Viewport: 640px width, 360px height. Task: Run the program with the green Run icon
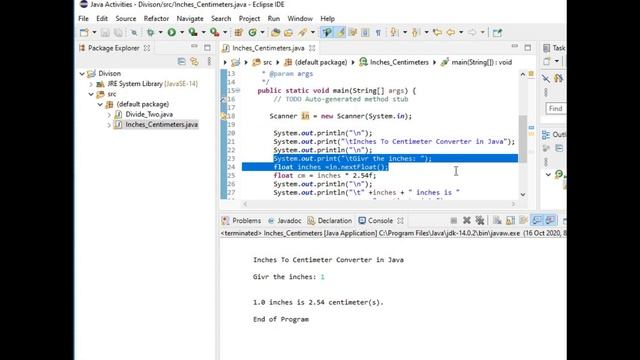172,33
